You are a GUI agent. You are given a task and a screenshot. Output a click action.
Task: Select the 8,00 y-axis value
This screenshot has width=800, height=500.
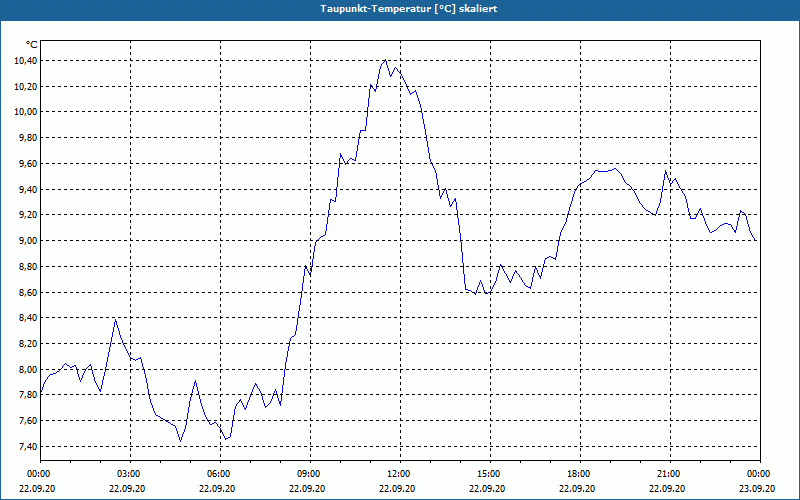(x=29, y=370)
